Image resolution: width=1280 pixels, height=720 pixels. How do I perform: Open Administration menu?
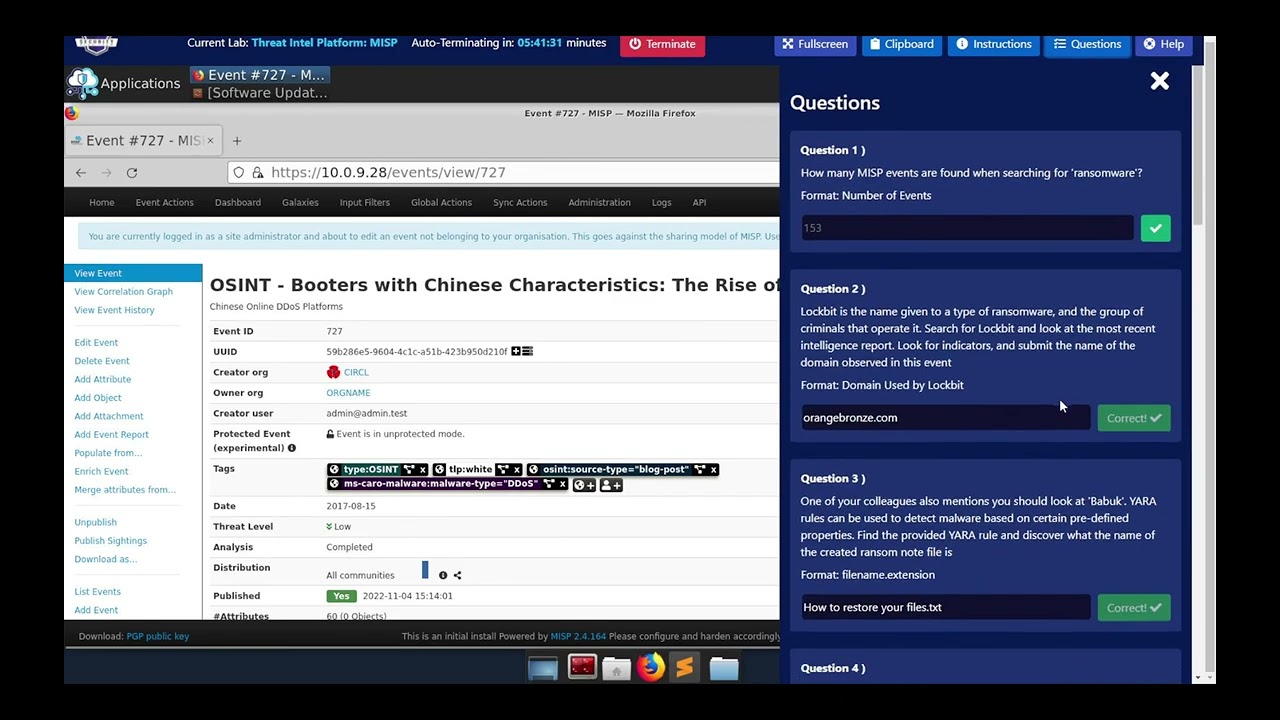point(600,203)
